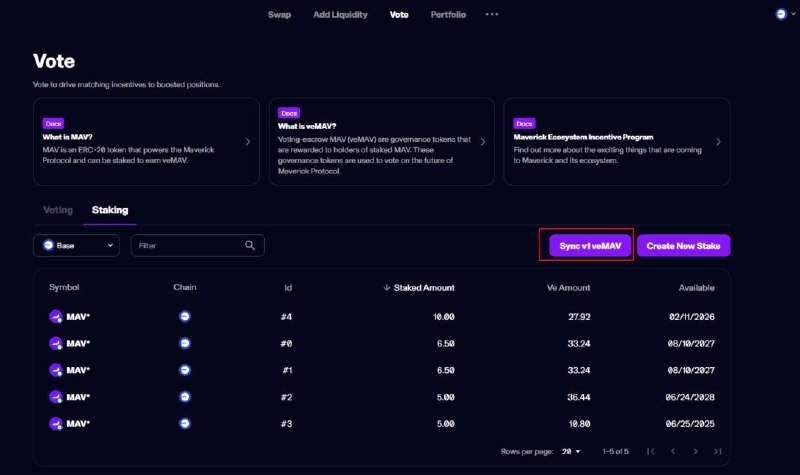Click the chevron on What is veMAV? card

[x=483, y=142]
